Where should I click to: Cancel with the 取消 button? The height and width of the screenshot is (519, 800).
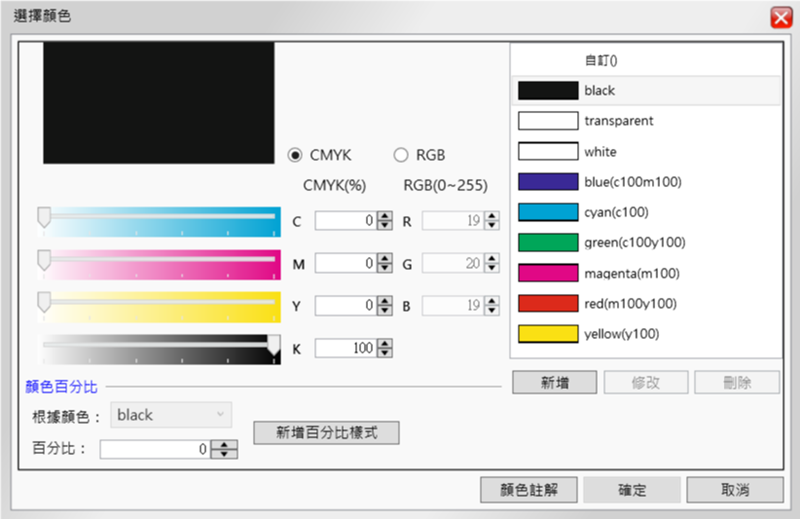click(735, 490)
